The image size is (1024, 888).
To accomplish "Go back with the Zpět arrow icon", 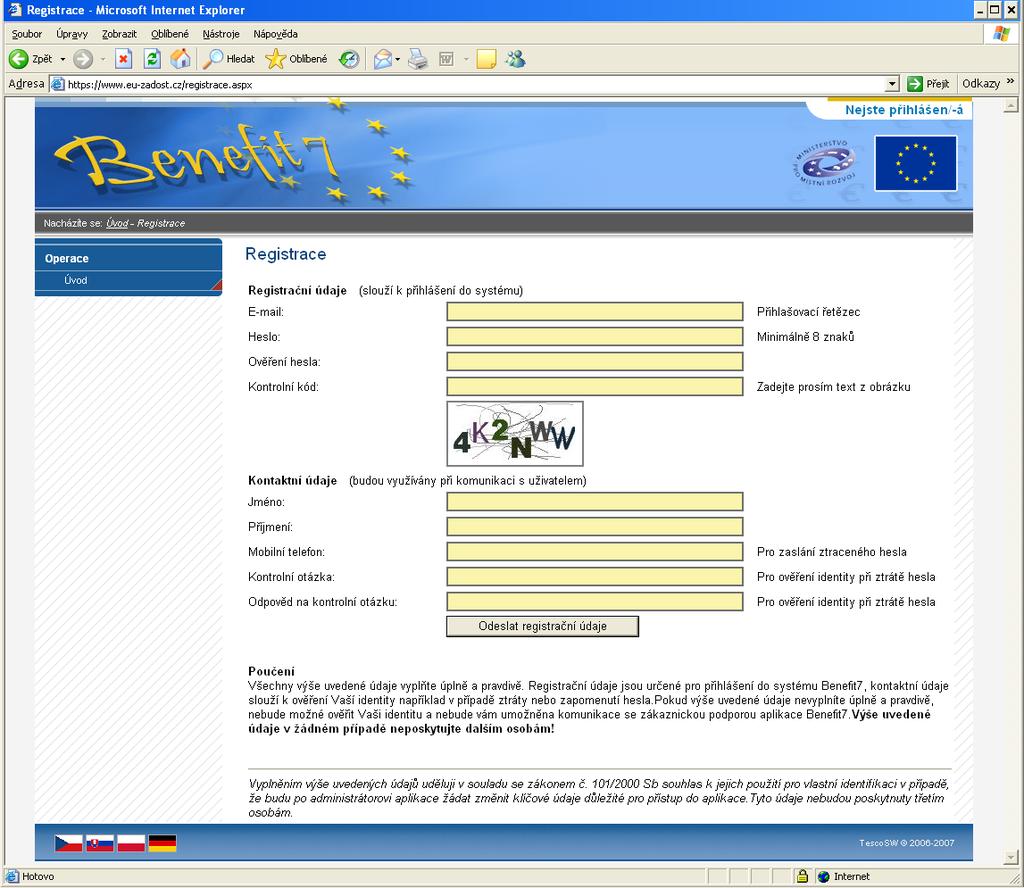I will [x=18, y=59].
